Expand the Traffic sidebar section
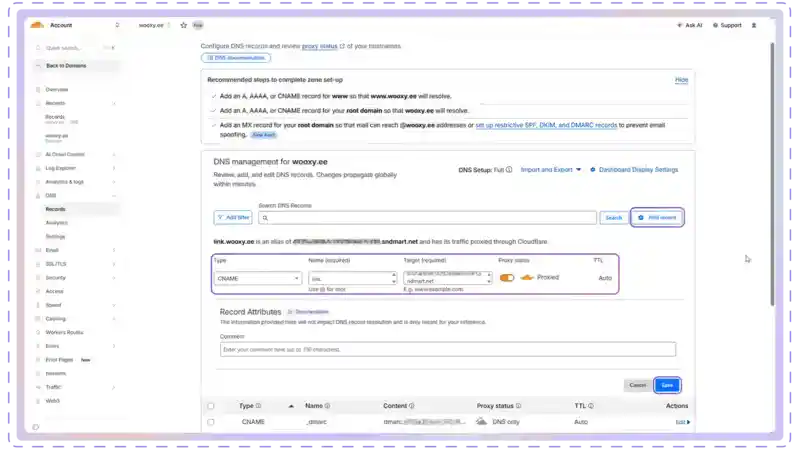Screen dimensions: 800x450 (114, 387)
